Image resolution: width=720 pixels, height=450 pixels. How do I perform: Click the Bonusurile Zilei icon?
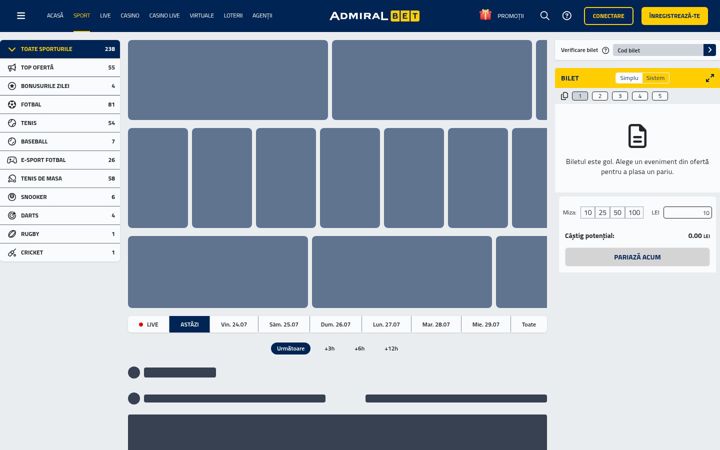click(12, 86)
